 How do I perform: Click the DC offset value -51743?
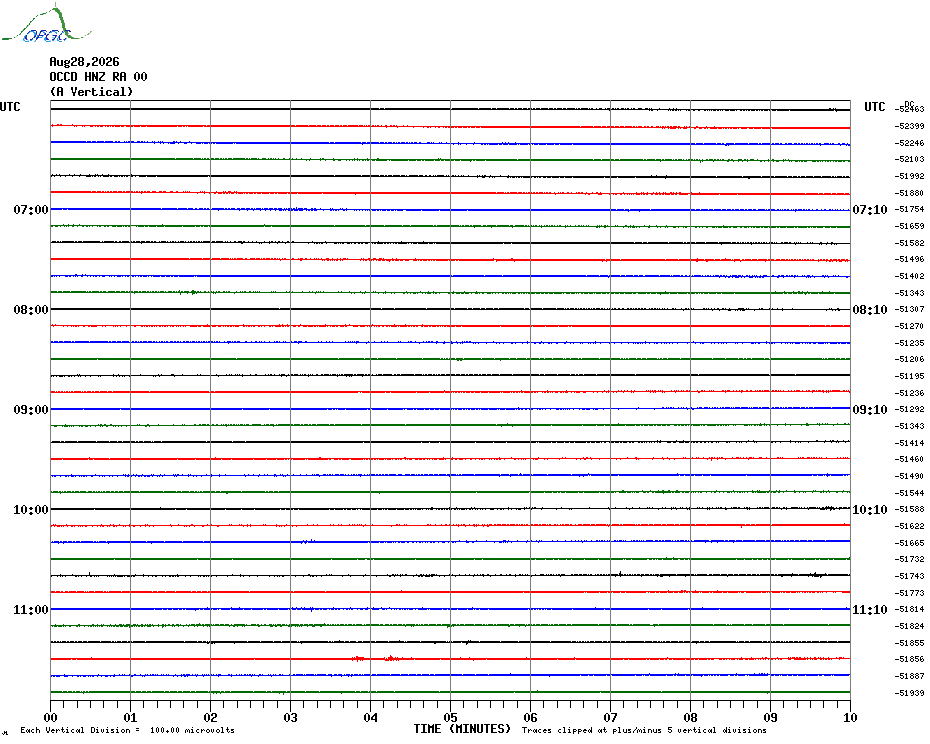click(910, 576)
